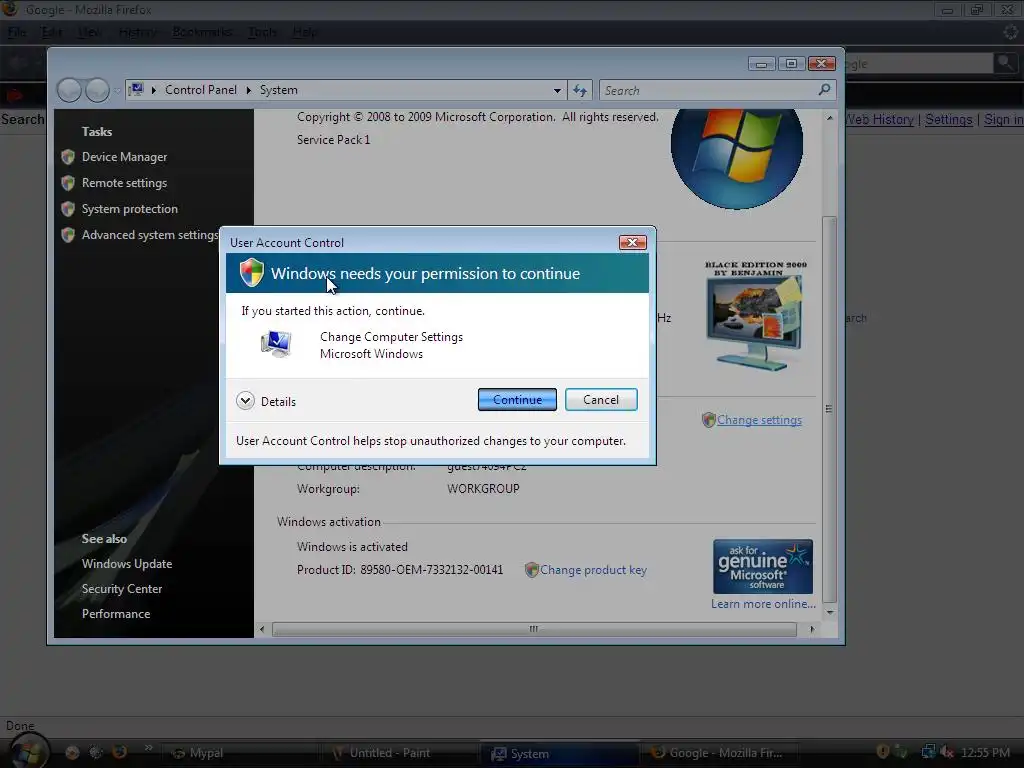Screen dimensions: 1024x768
Task: Click the Change settings link
Action: coord(759,420)
